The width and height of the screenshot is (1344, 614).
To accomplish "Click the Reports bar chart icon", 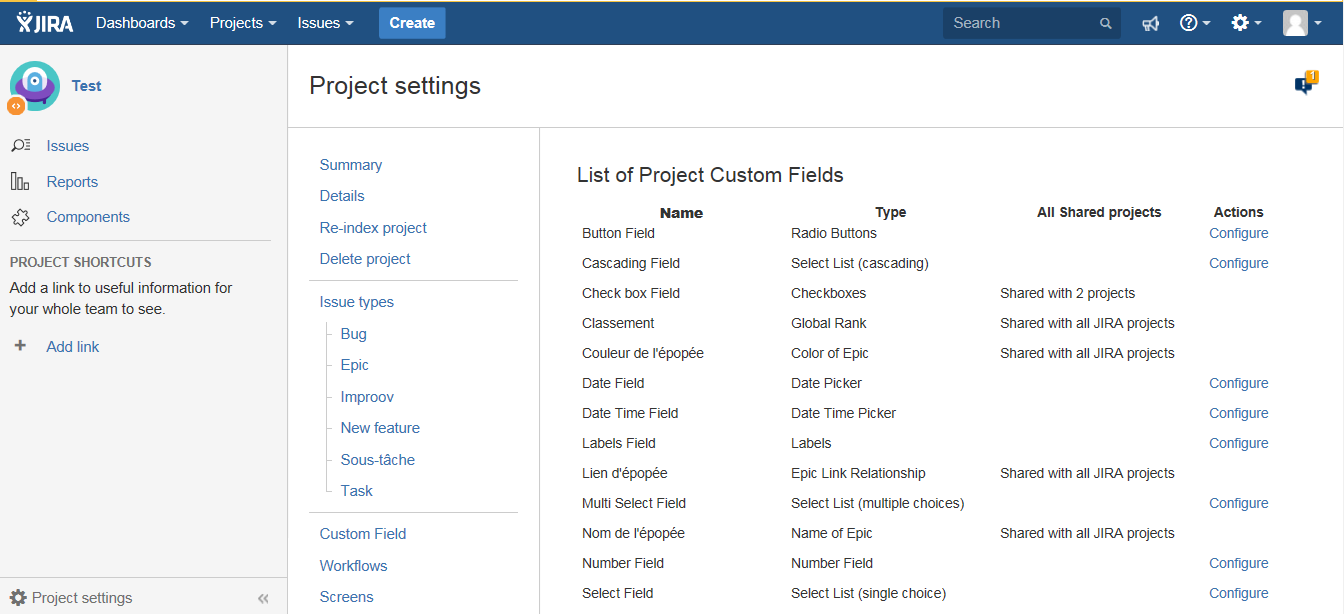I will [20, 181].
